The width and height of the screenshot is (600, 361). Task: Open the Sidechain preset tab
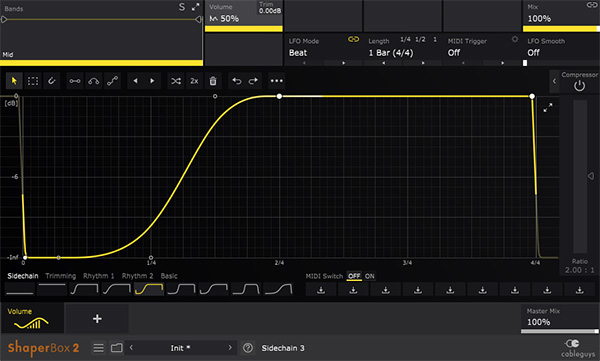click(x=23, y=276)
